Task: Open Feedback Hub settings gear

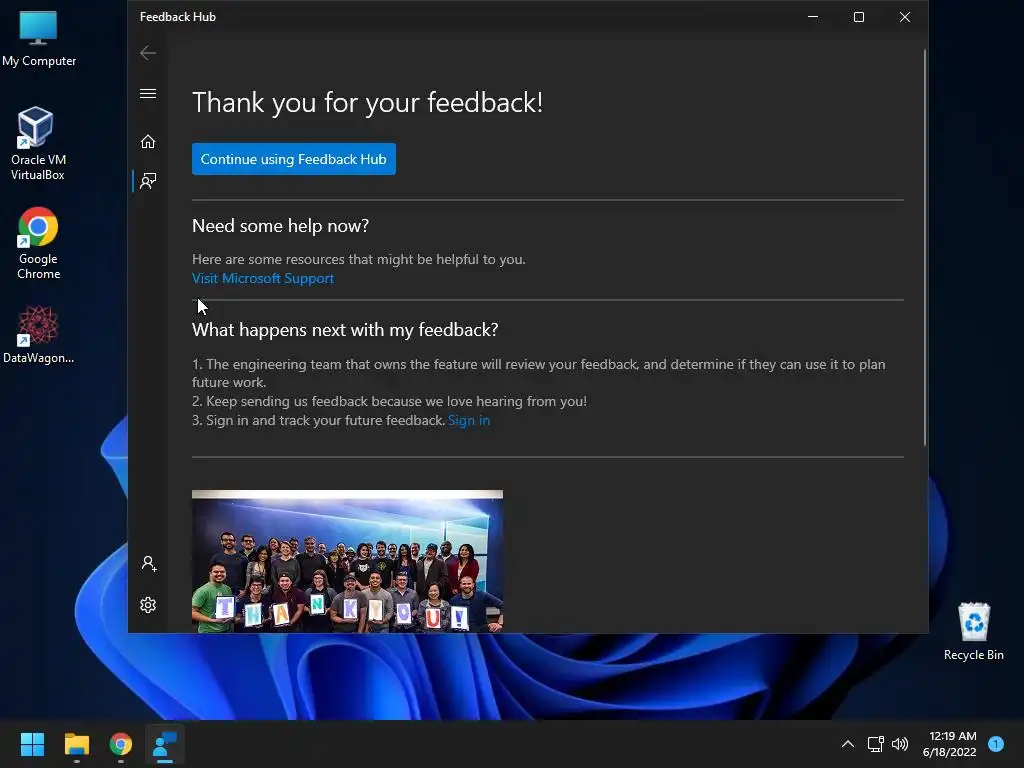Action: point(148,605)
